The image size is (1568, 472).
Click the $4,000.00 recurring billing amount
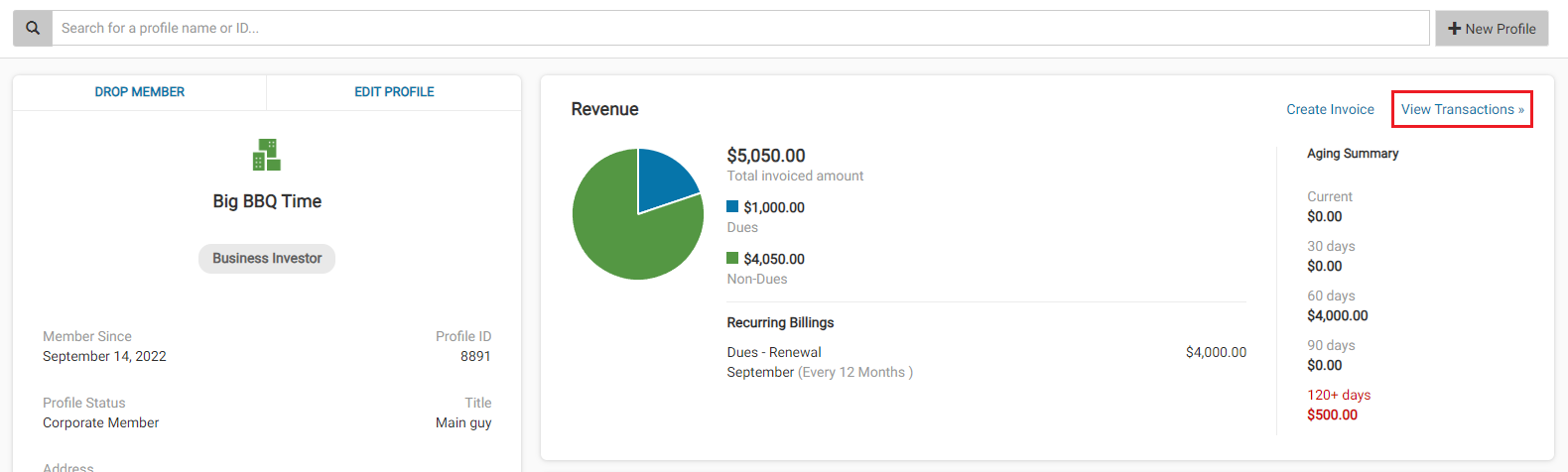point(1216,352)
